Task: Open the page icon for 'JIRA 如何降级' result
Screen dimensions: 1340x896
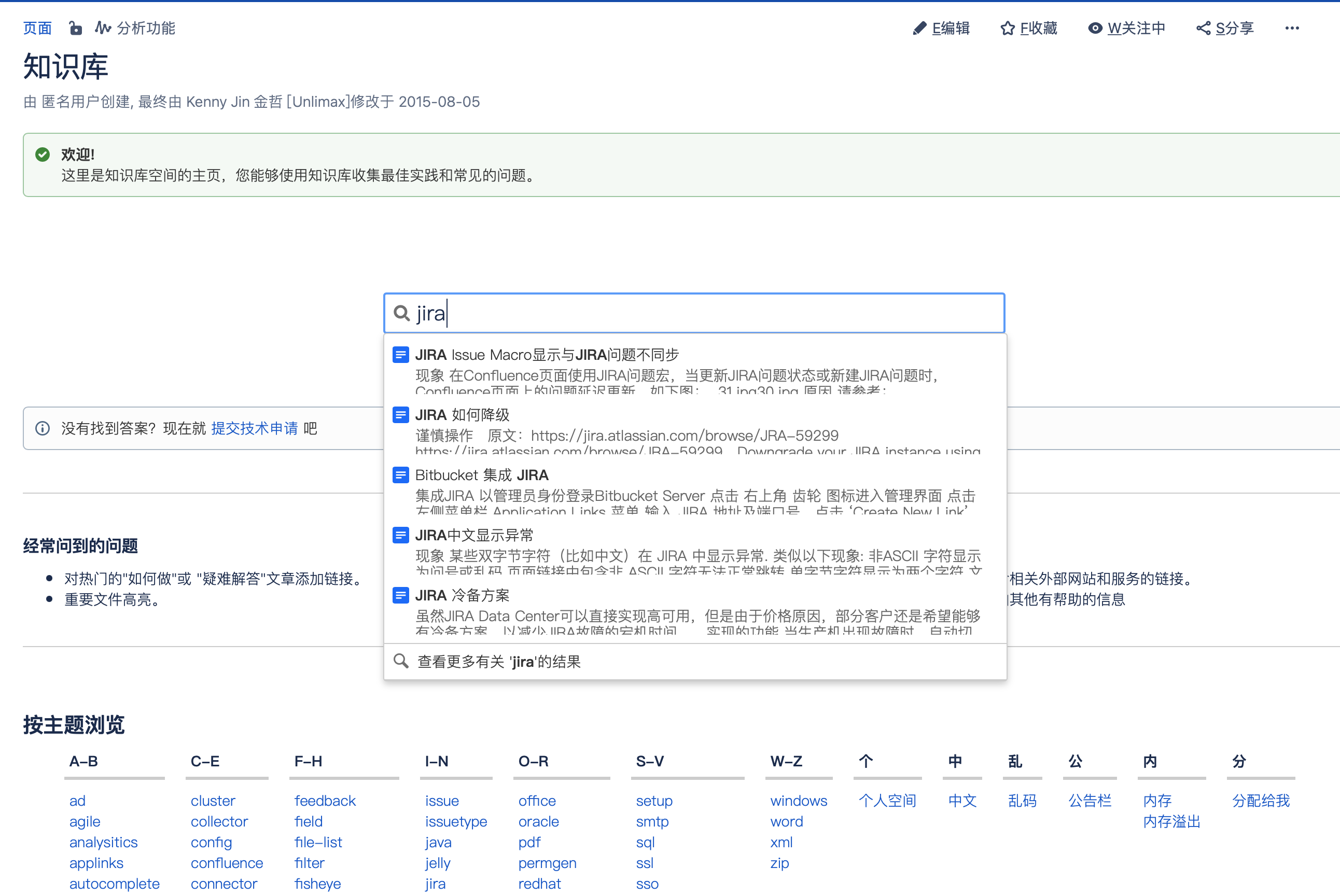Action: click(x=400, y=415)
